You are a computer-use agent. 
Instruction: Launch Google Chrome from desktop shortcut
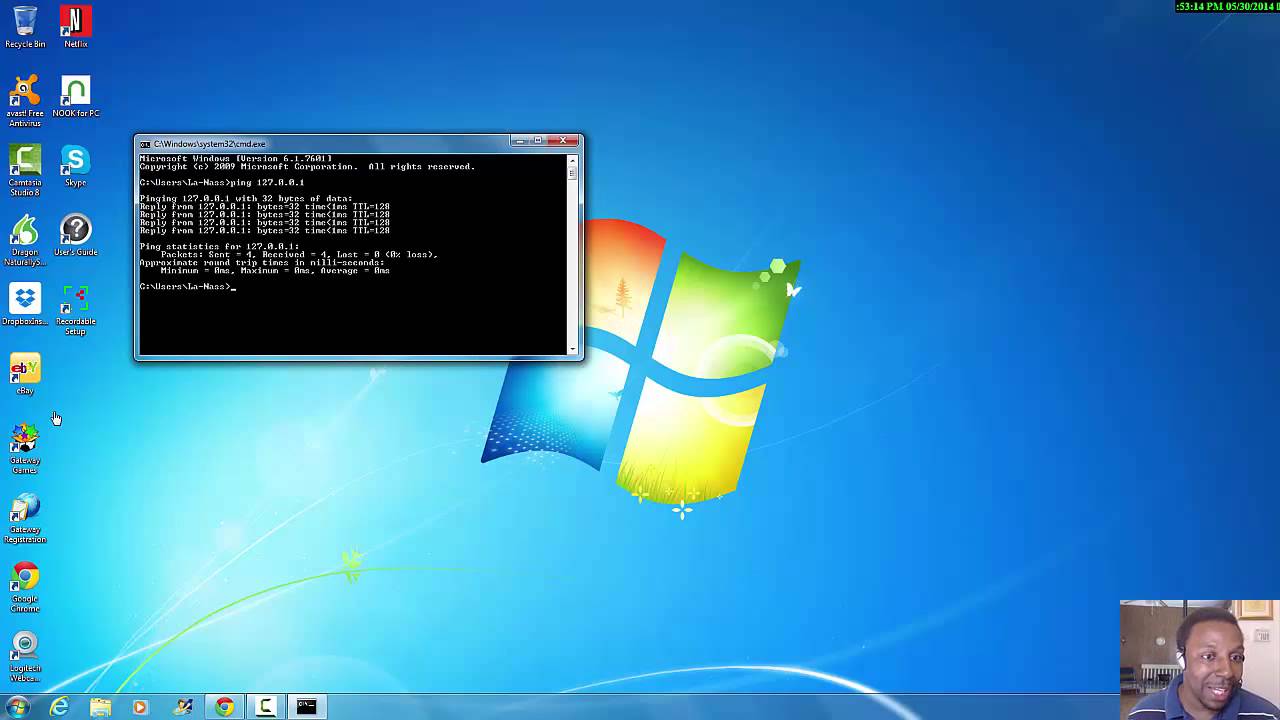25,587
